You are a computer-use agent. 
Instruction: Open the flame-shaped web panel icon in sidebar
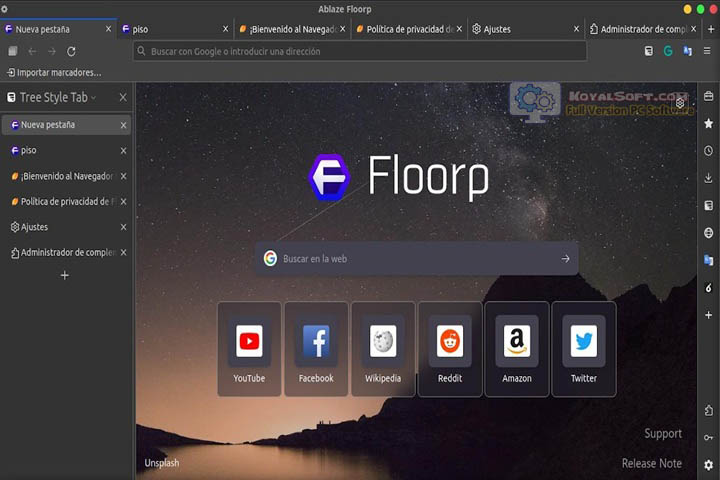tap(709, 288)
